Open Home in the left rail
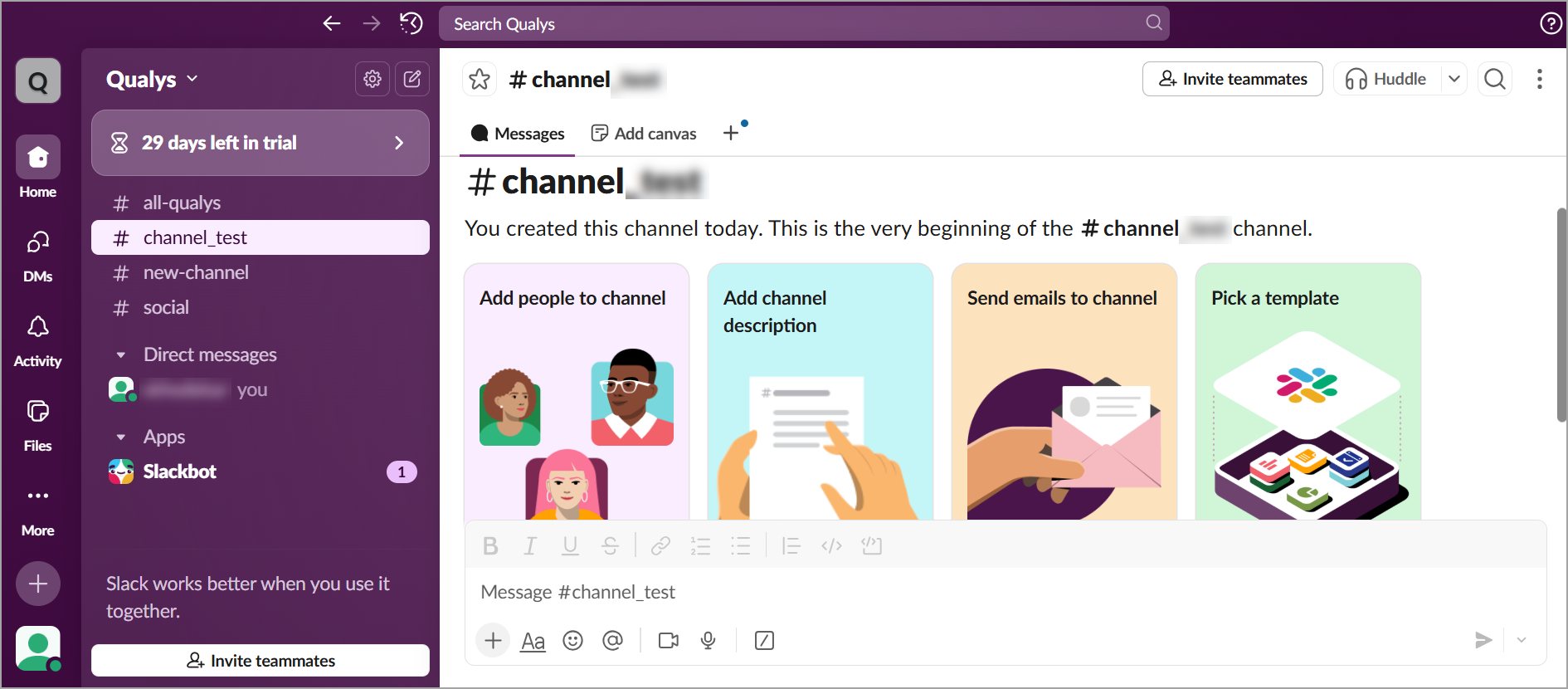Viewport: 1568px width, 689px height. tap(38, 168)
